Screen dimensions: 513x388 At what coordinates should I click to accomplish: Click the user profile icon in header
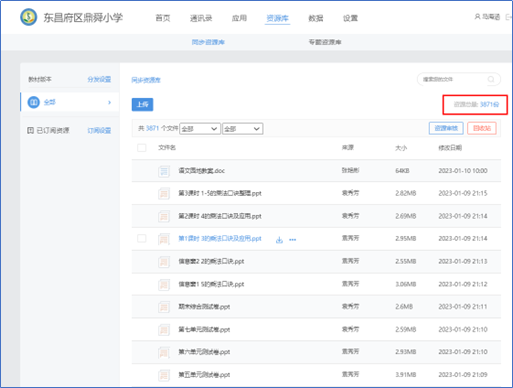pyautogui.click(x=477, y=17)
